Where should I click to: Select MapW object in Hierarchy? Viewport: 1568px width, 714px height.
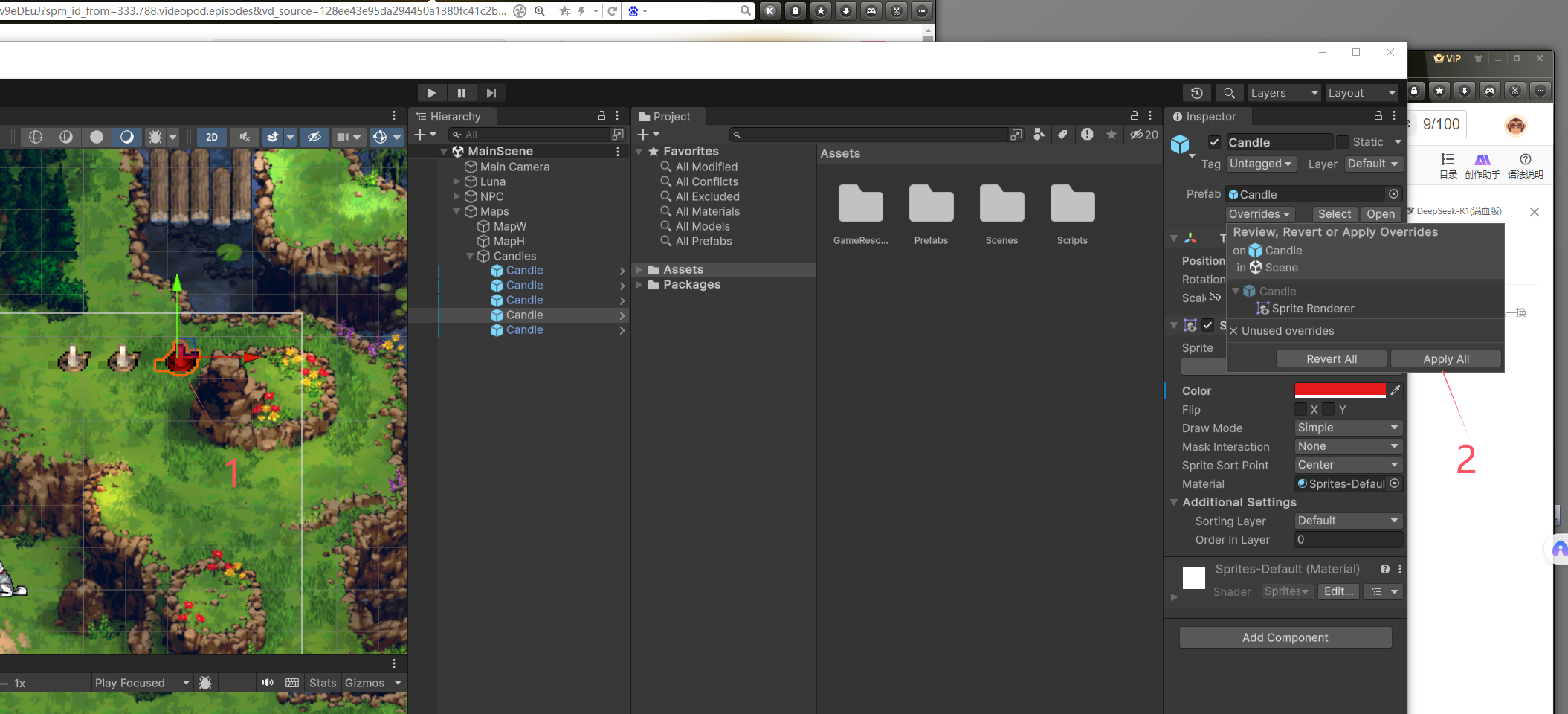(510, 226)
